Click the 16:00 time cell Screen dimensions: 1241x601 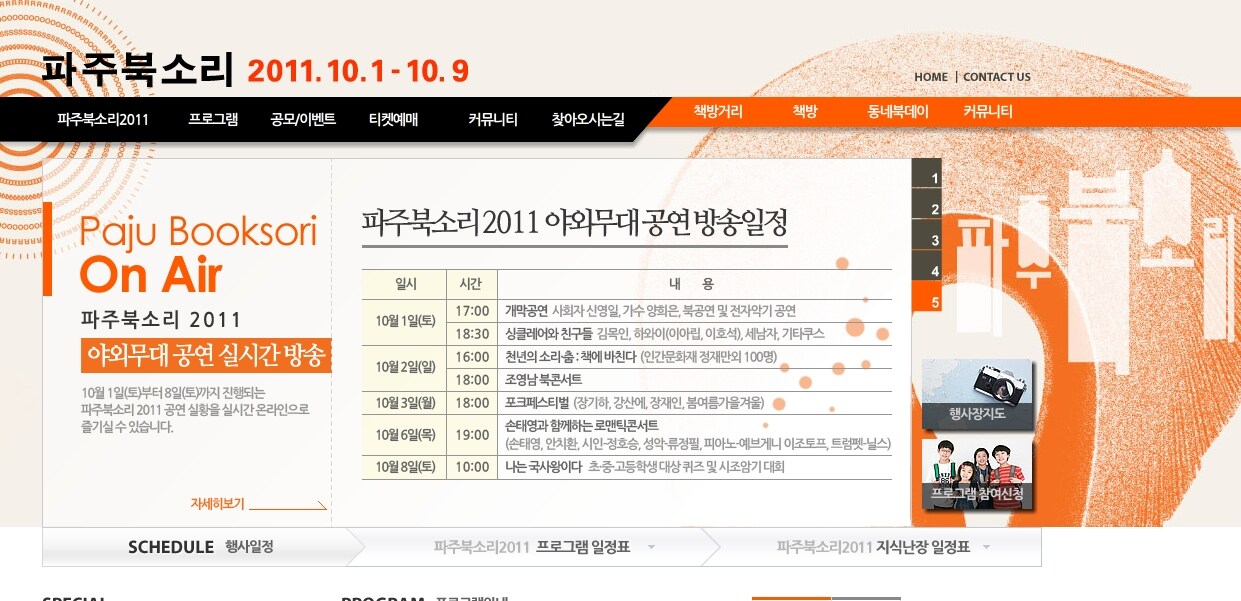(472, 356)
